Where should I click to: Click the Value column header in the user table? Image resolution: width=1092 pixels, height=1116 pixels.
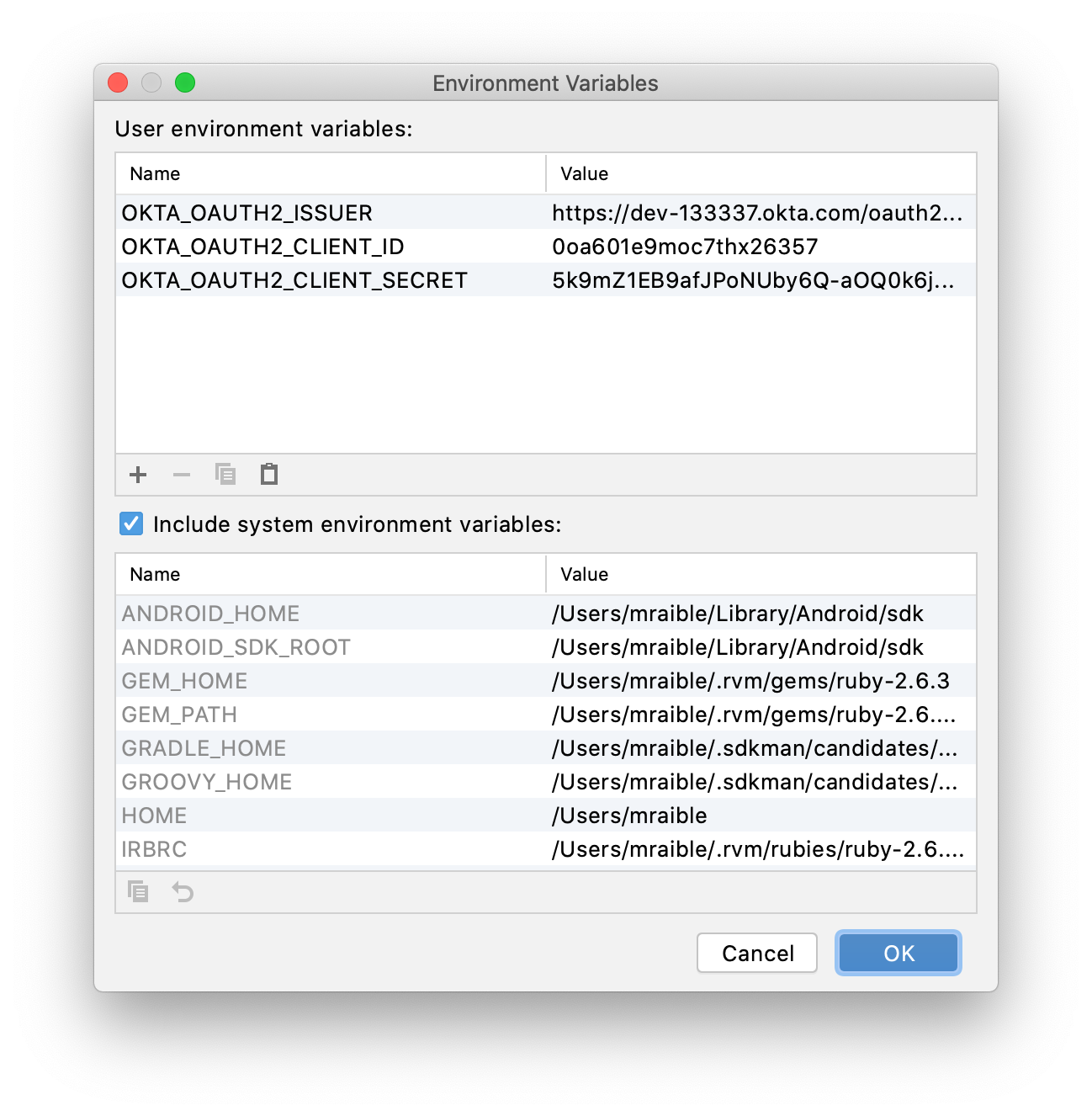coord(585,174)
